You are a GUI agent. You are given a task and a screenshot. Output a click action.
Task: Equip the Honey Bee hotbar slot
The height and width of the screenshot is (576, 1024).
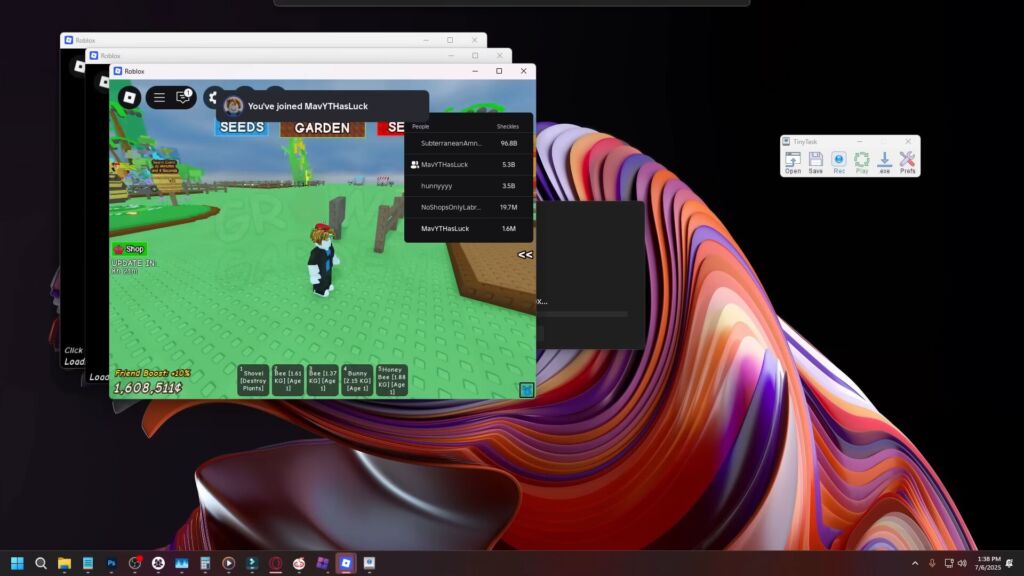coord(392,380)
